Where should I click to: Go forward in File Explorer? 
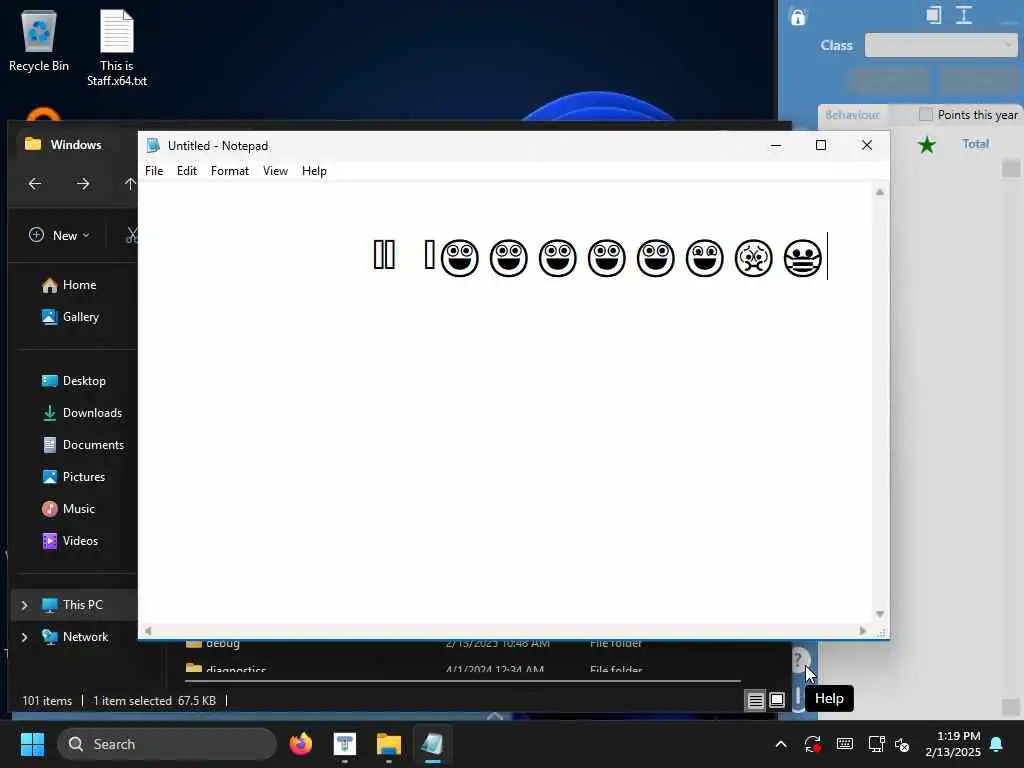(x=83, y=184)
